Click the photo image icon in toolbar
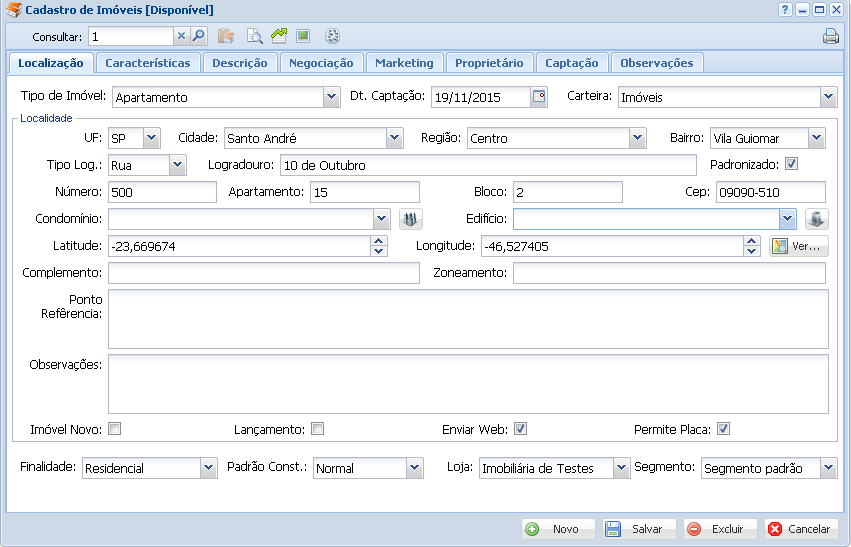Image resolution: width=851 pixels, height=547 pixels. 303,37
